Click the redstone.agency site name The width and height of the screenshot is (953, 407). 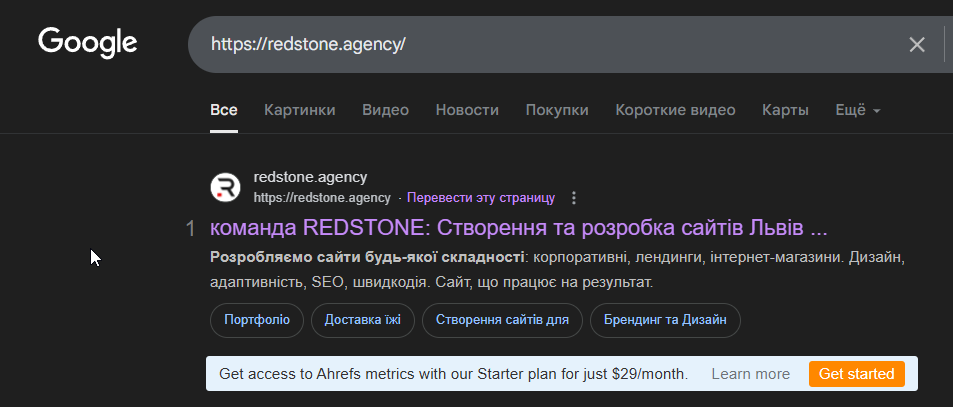pyautogui.click(x=310, y=177)
